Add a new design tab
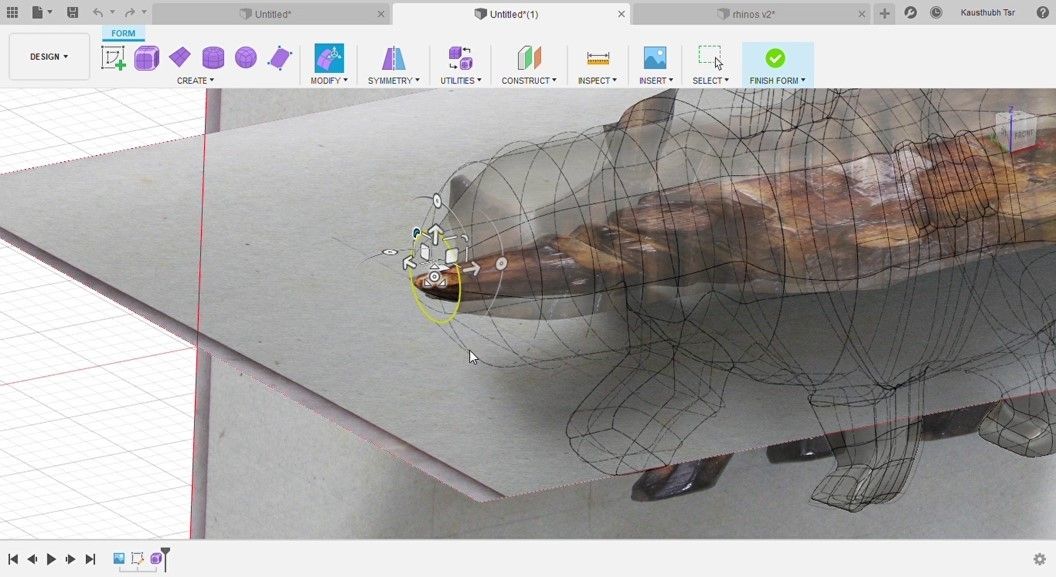The image size is (1056, 577). (884, 13)
